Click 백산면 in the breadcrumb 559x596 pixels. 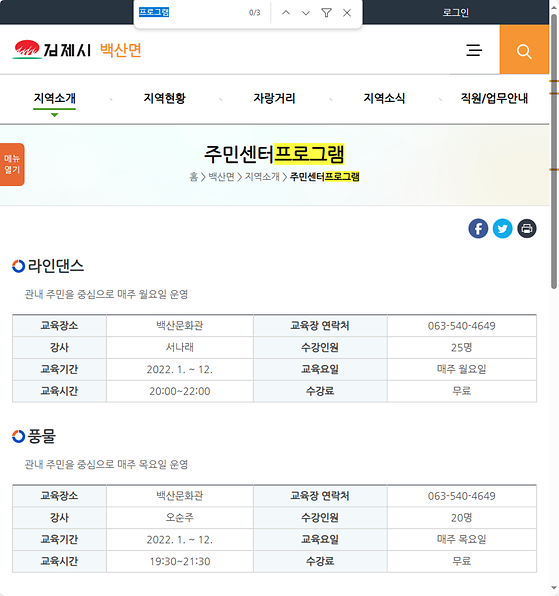222,177
